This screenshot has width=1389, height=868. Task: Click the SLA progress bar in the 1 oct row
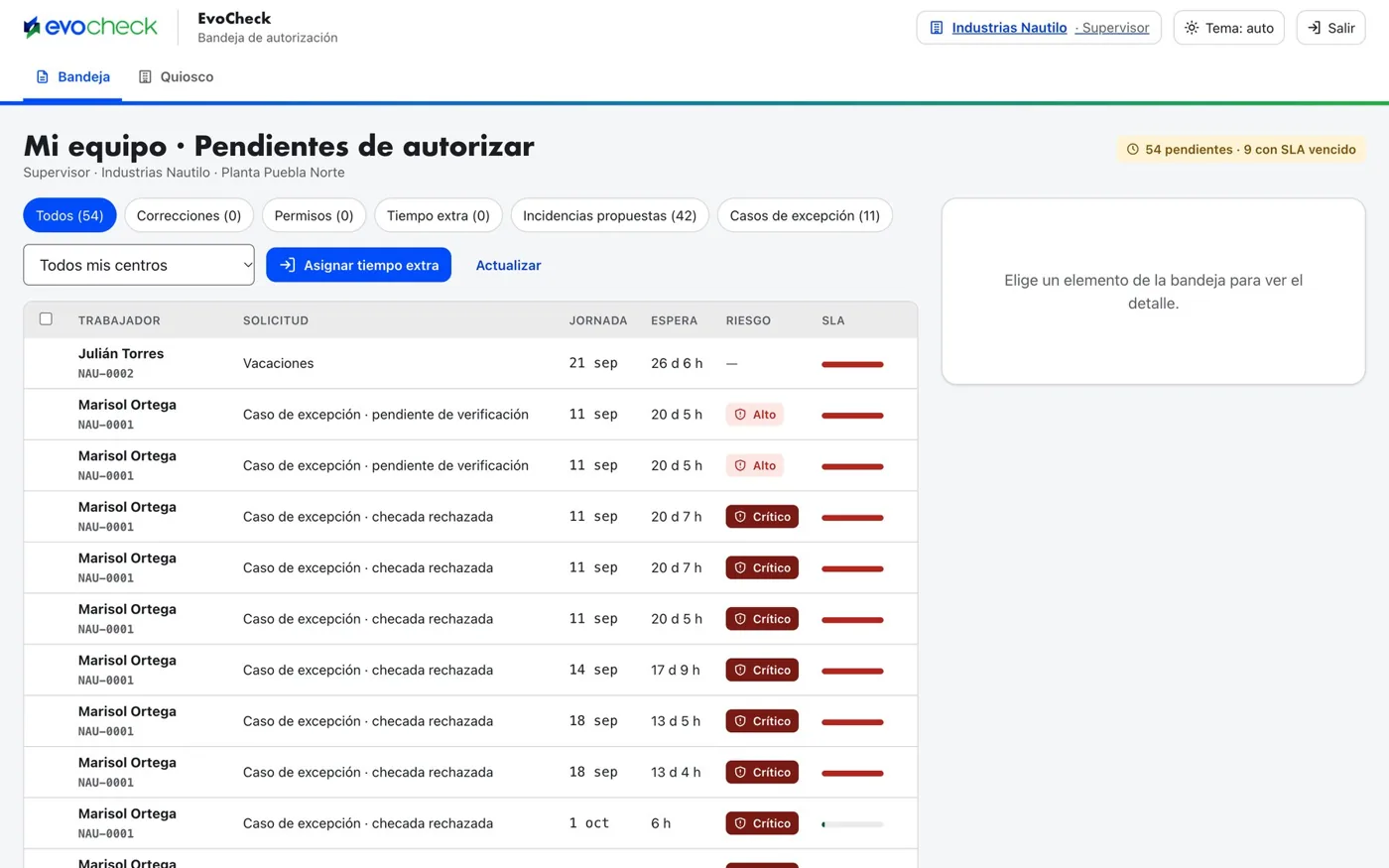852,824
